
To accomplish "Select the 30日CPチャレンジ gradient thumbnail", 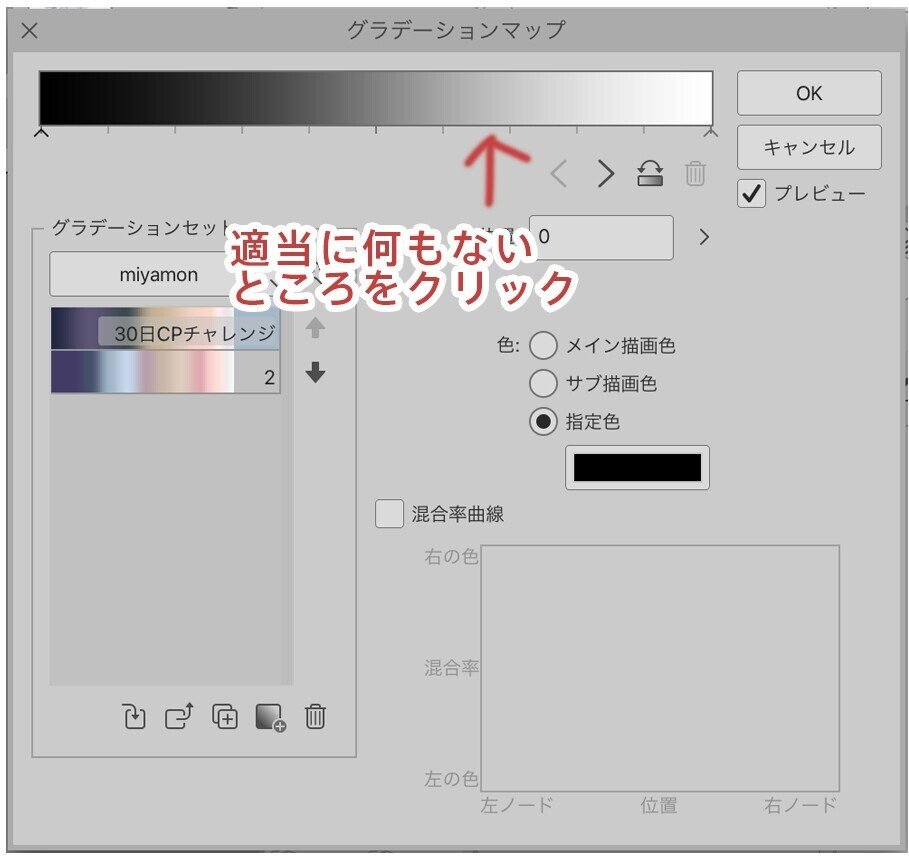I will coord(165,327).
